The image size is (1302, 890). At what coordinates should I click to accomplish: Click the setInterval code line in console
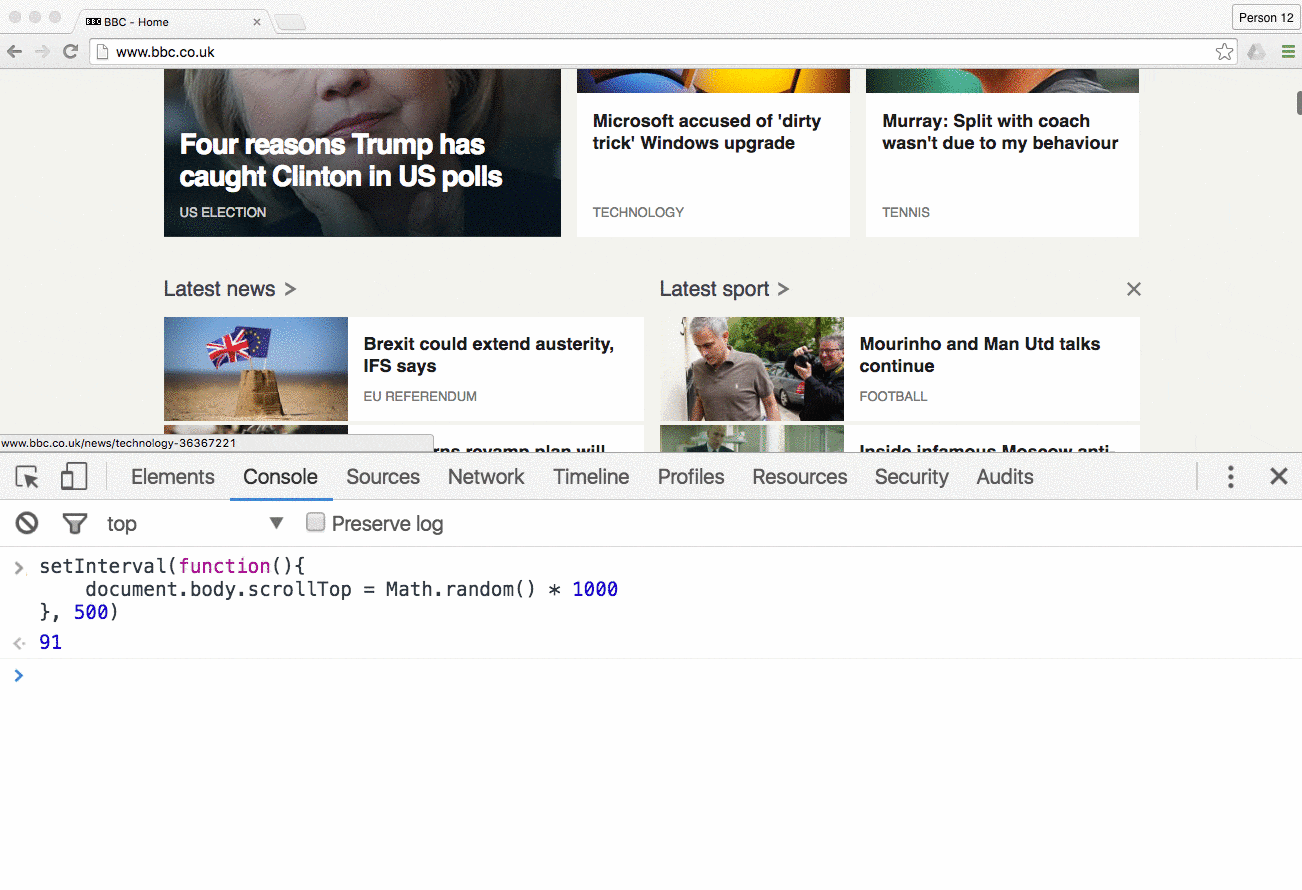172,566
